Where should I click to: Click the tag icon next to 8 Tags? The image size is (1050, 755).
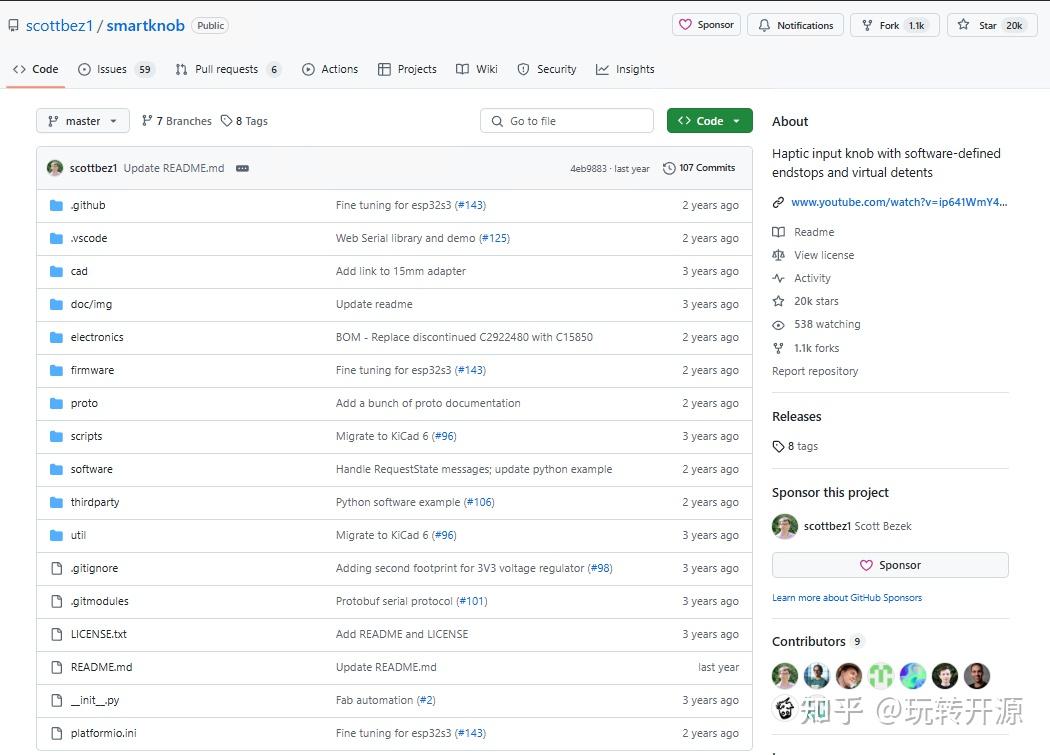(x=226, y=121)
